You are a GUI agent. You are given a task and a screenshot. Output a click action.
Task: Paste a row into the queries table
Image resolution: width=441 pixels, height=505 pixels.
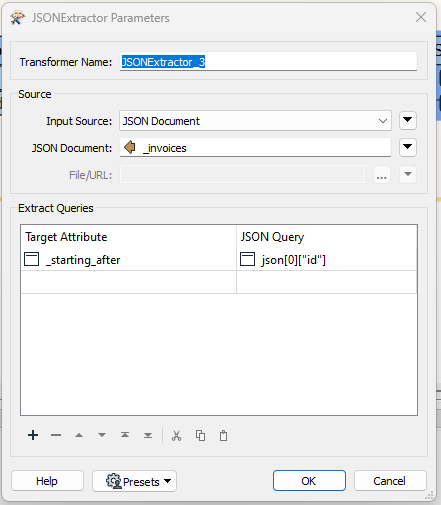[224, 435]
